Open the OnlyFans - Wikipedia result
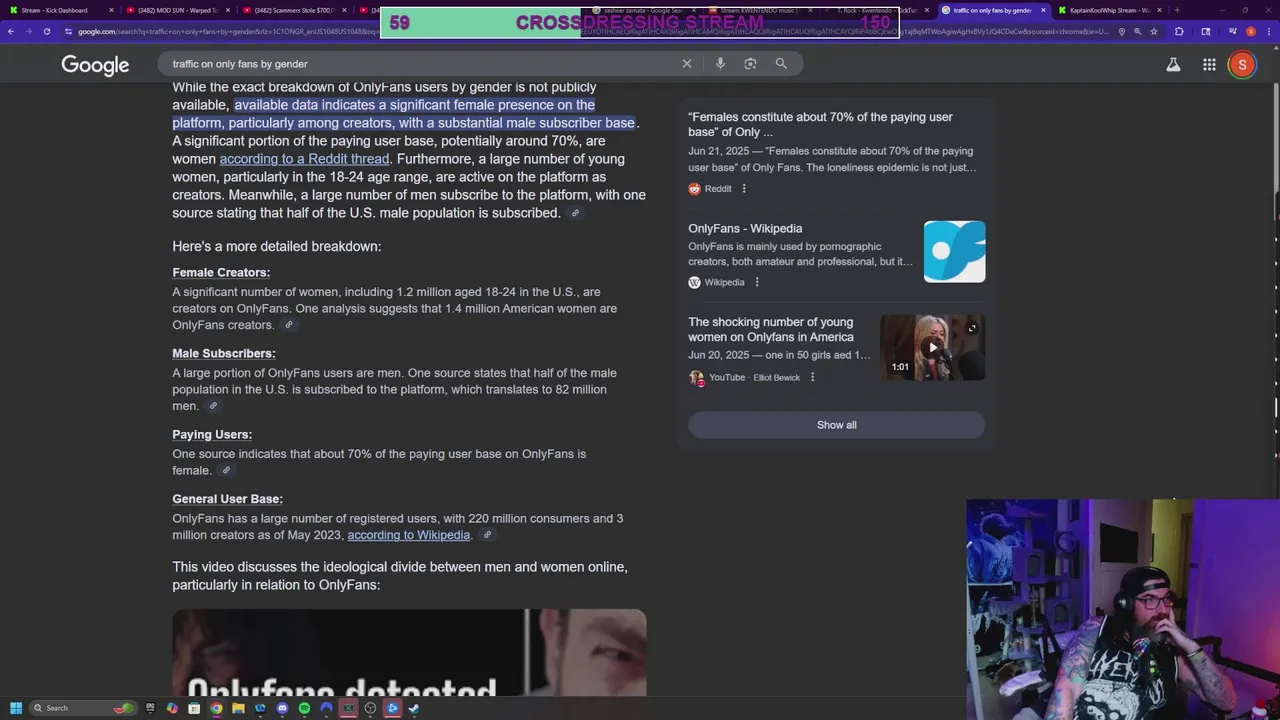1280x720 pixels. (x=745, y=228)
